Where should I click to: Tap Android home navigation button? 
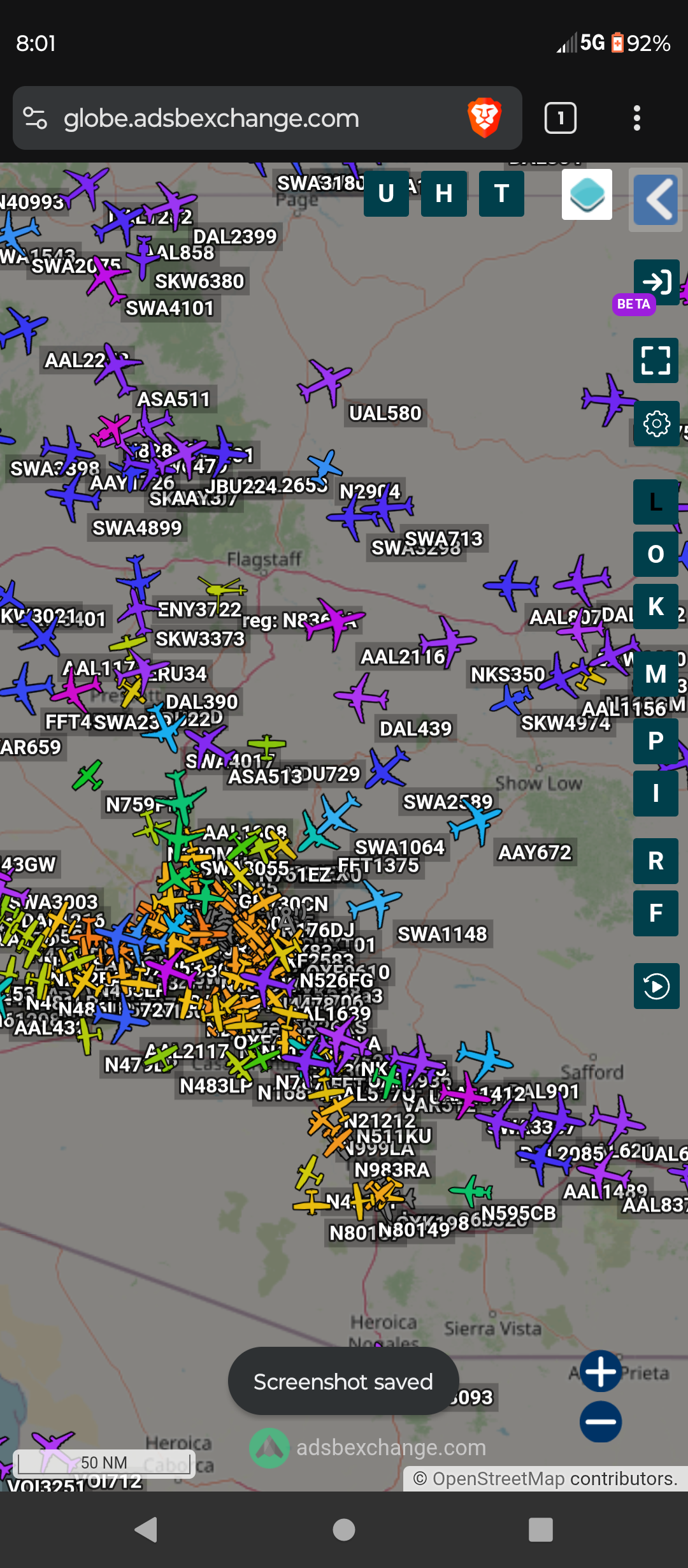click(x=344, y=1529)
